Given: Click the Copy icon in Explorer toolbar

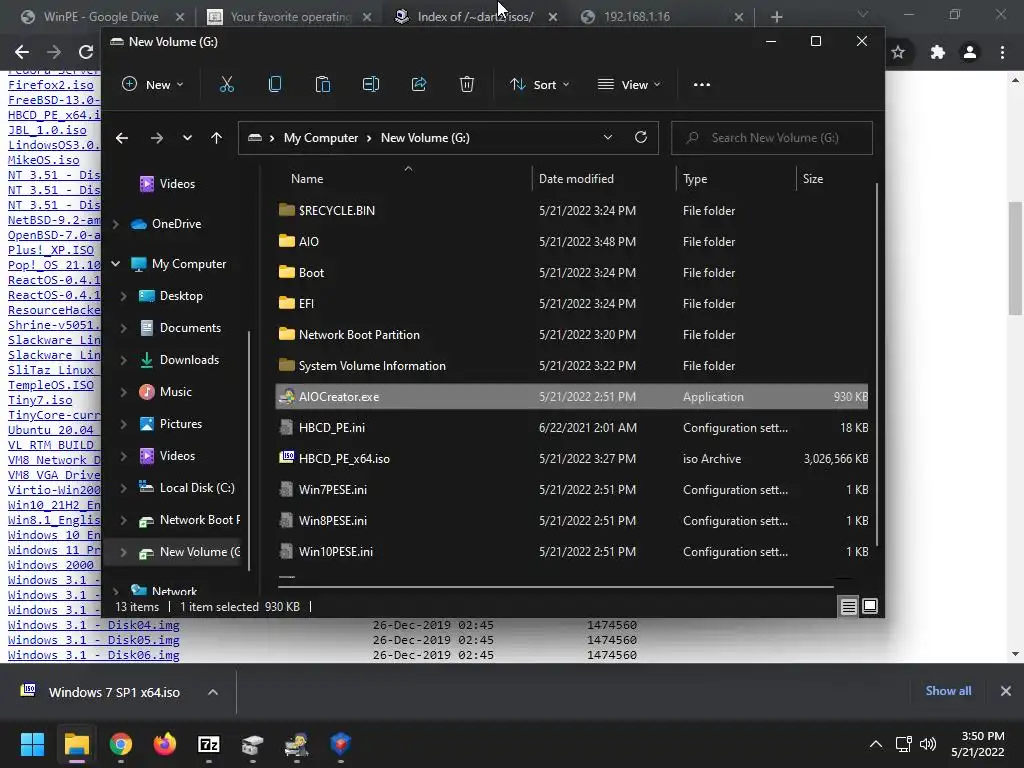Looking at the screenshot, I should click(x=275, y=84).
